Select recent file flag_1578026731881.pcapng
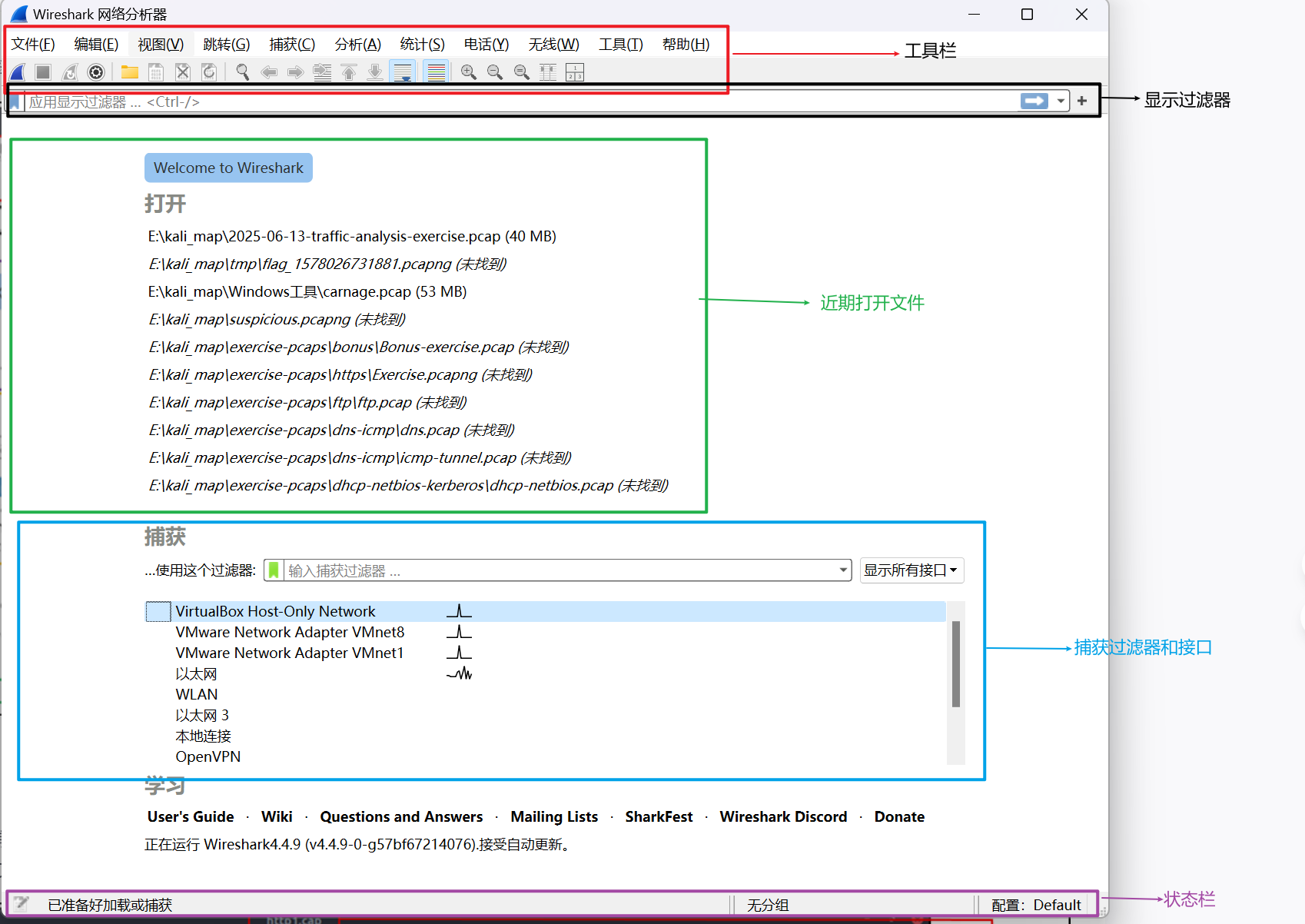This screenshot has width=1305, height=924. coord(327,264)
